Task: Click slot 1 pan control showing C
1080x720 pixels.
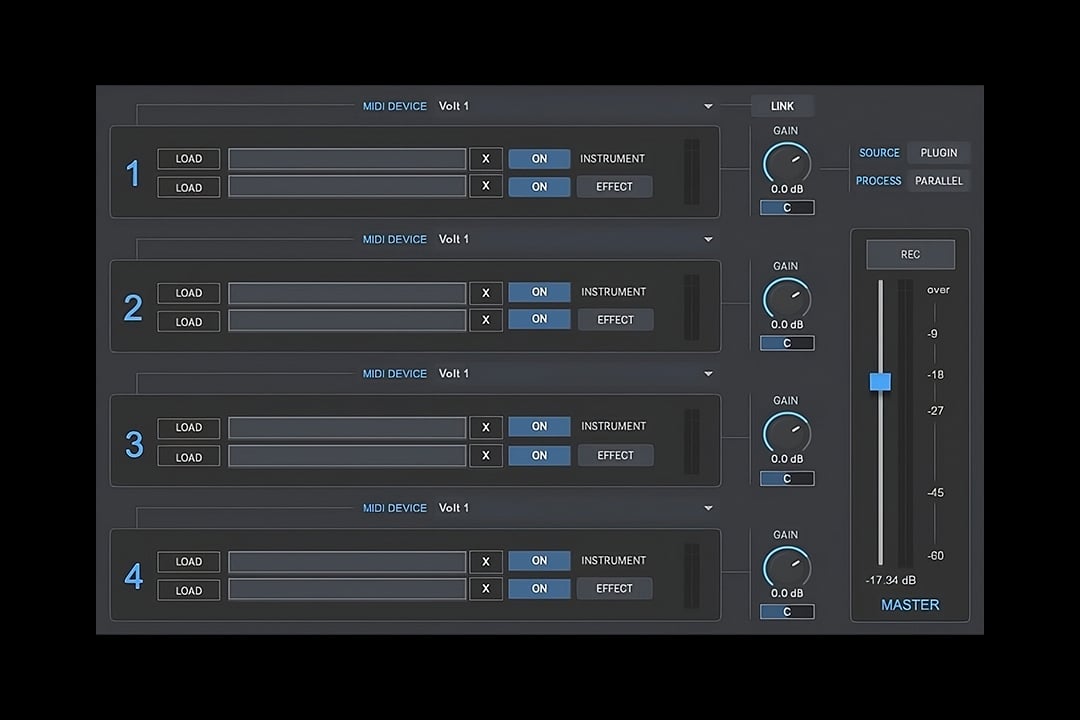Action: click(x=787, y=207)
